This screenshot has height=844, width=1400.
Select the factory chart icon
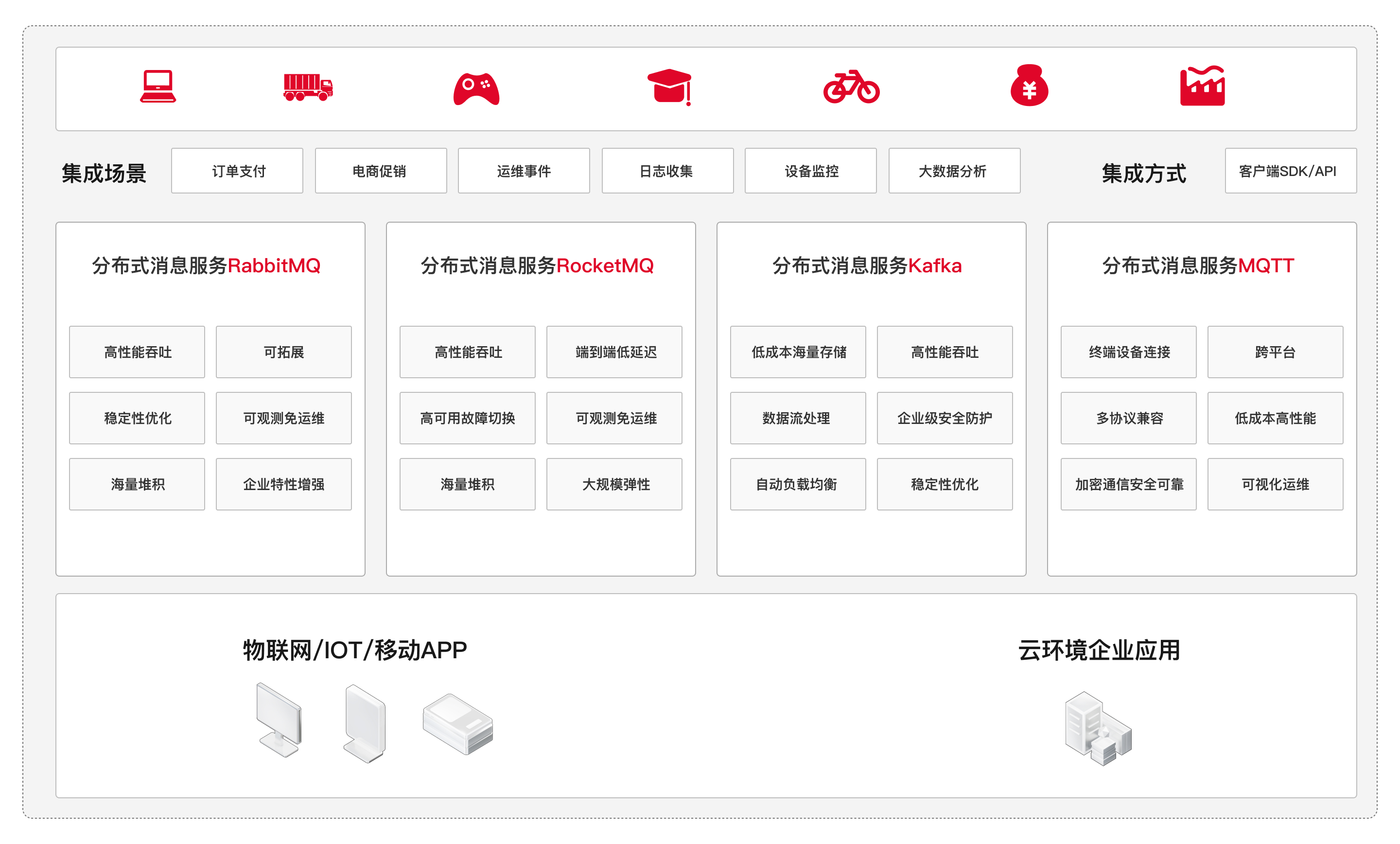tap(1202, 86)
